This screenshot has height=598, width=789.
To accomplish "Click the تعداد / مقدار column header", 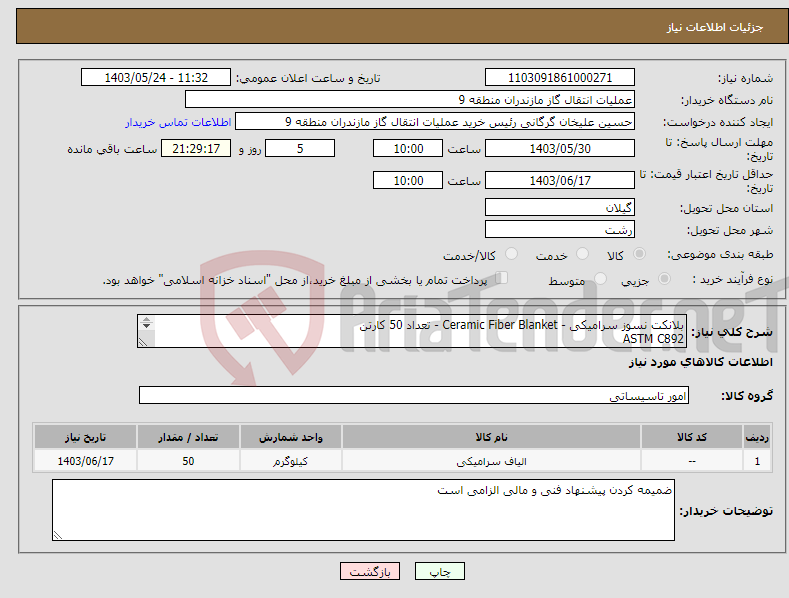I will [188, 437].
